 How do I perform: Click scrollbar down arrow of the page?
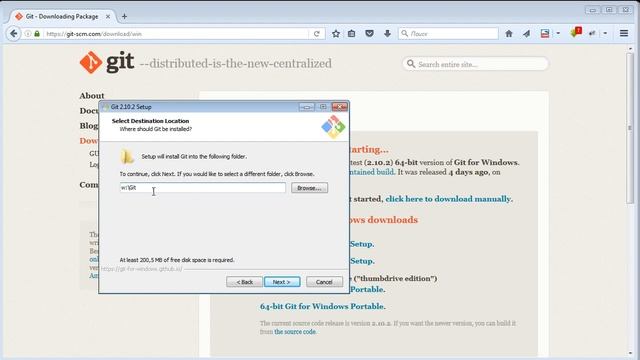pos(630,354)
